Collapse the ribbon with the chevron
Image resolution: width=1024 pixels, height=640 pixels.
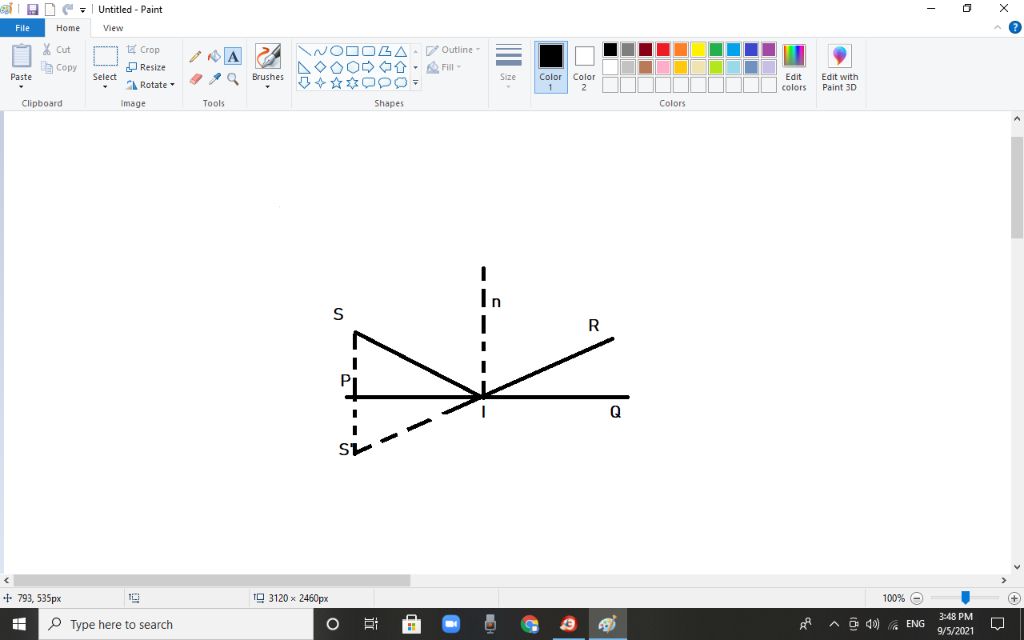pos(997,27)
